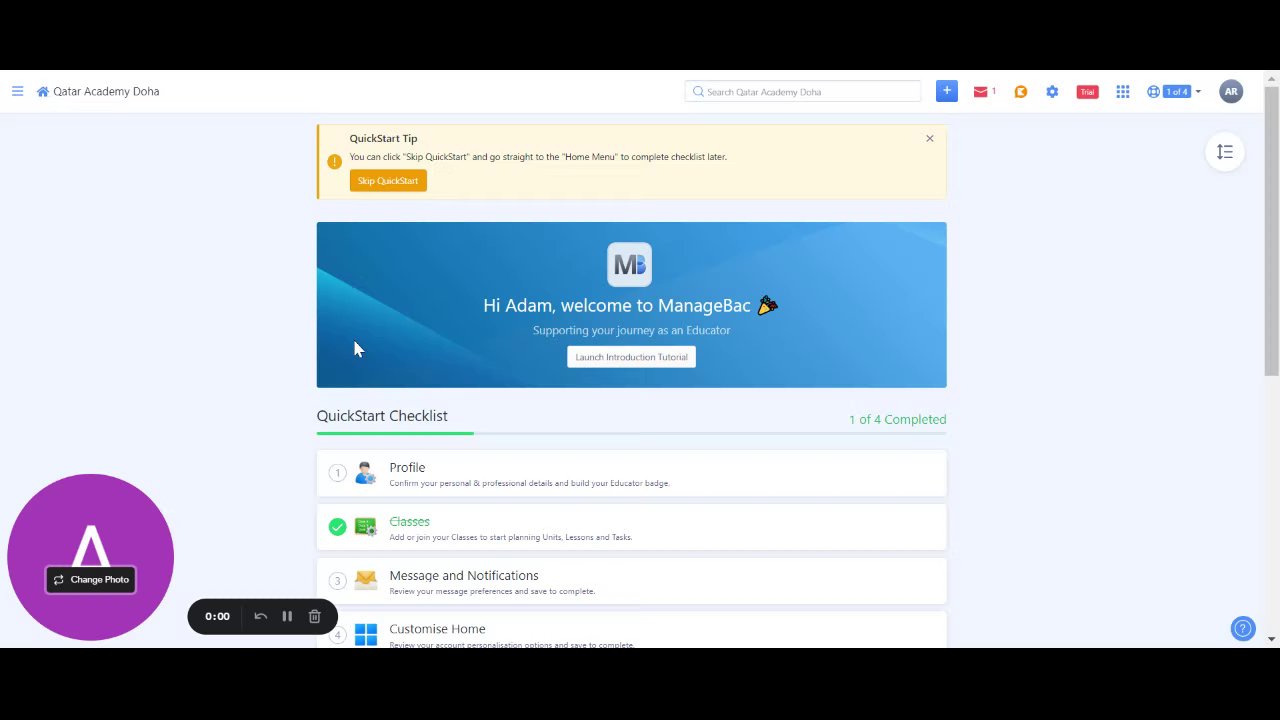Open the Classes checklist item
This screenshot has width=1280, height=720.
(631, 527)
